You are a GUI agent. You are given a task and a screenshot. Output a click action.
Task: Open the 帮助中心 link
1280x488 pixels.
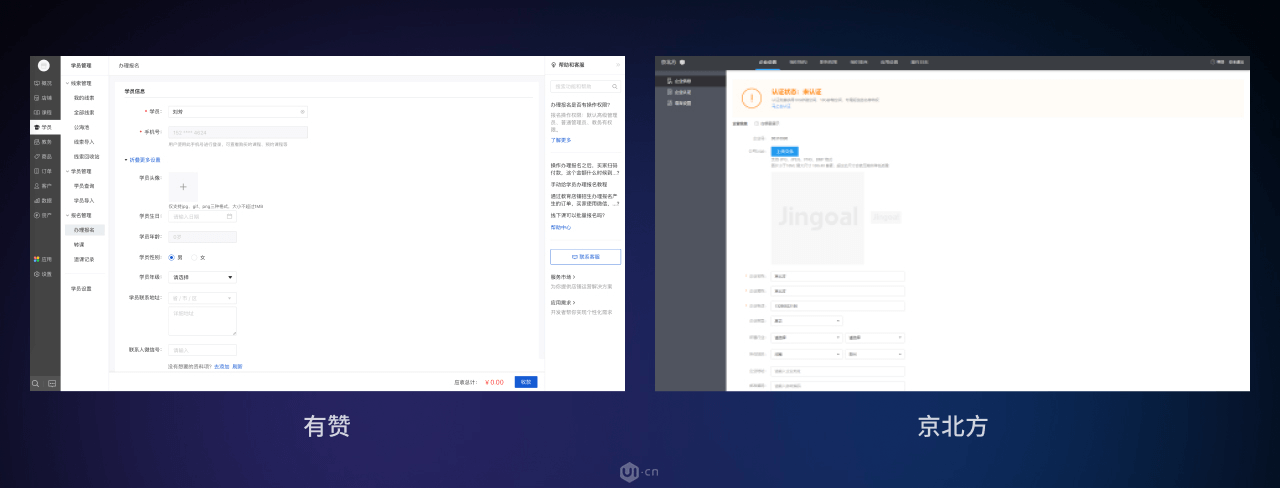click(560, 227)
